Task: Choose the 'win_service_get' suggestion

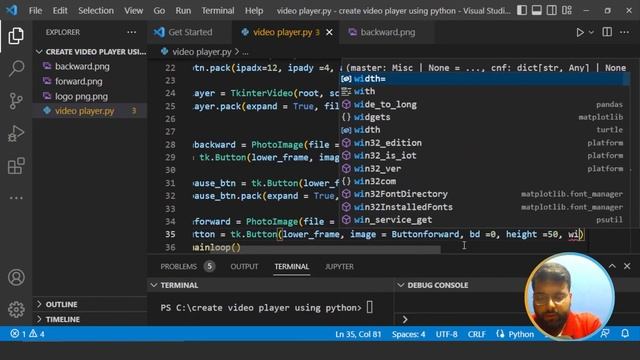Action: [484, 220]
